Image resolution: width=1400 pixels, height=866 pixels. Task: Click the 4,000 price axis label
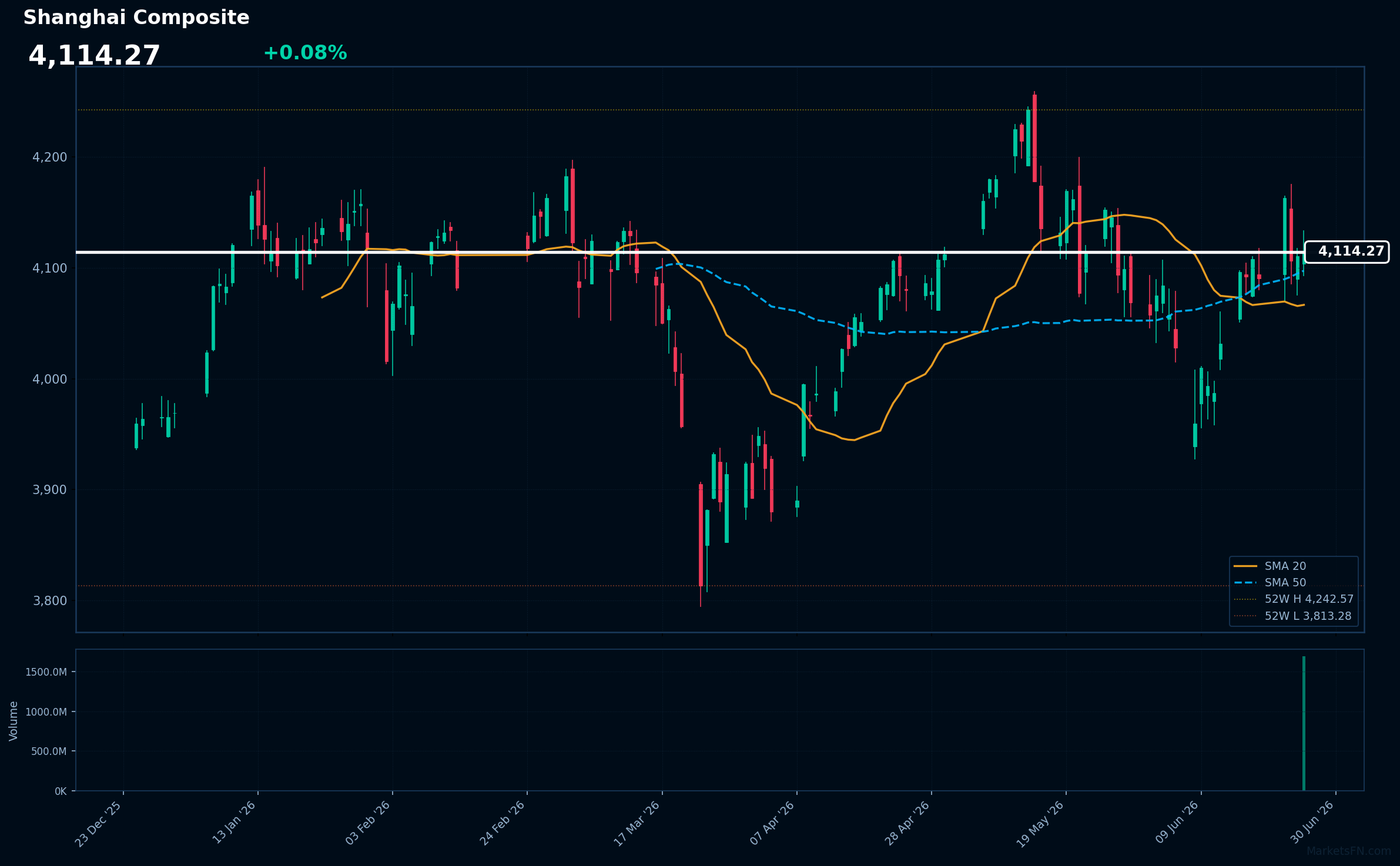(50, 380)
